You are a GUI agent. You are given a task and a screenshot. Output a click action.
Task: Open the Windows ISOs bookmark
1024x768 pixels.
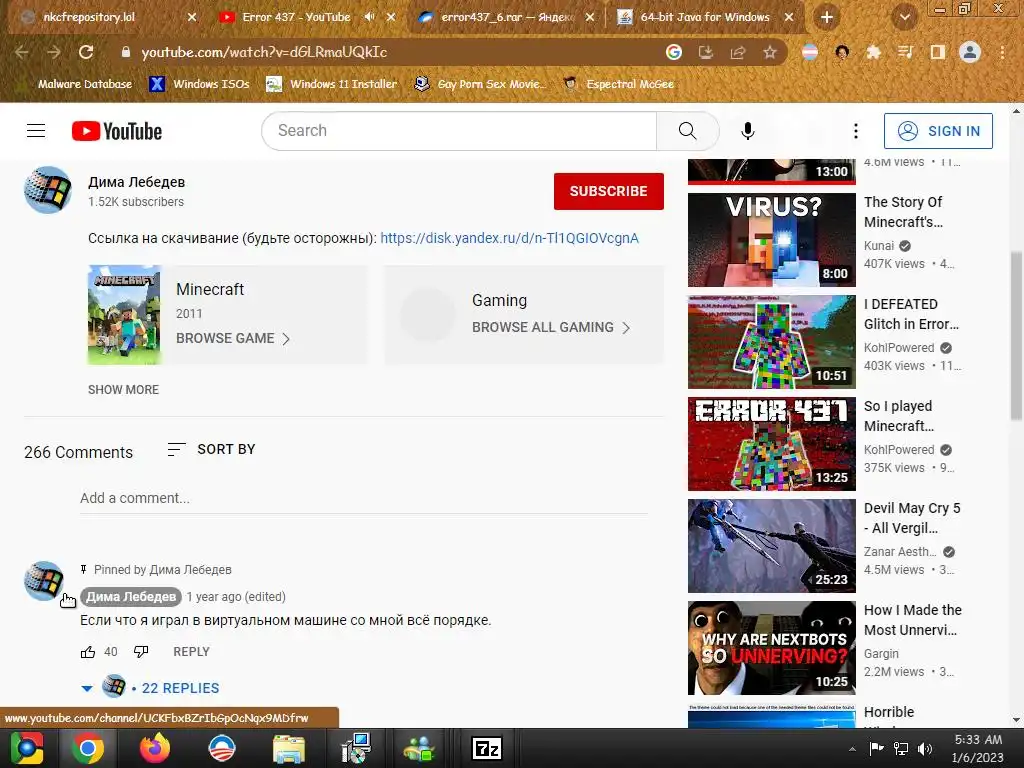click(199, 84)
